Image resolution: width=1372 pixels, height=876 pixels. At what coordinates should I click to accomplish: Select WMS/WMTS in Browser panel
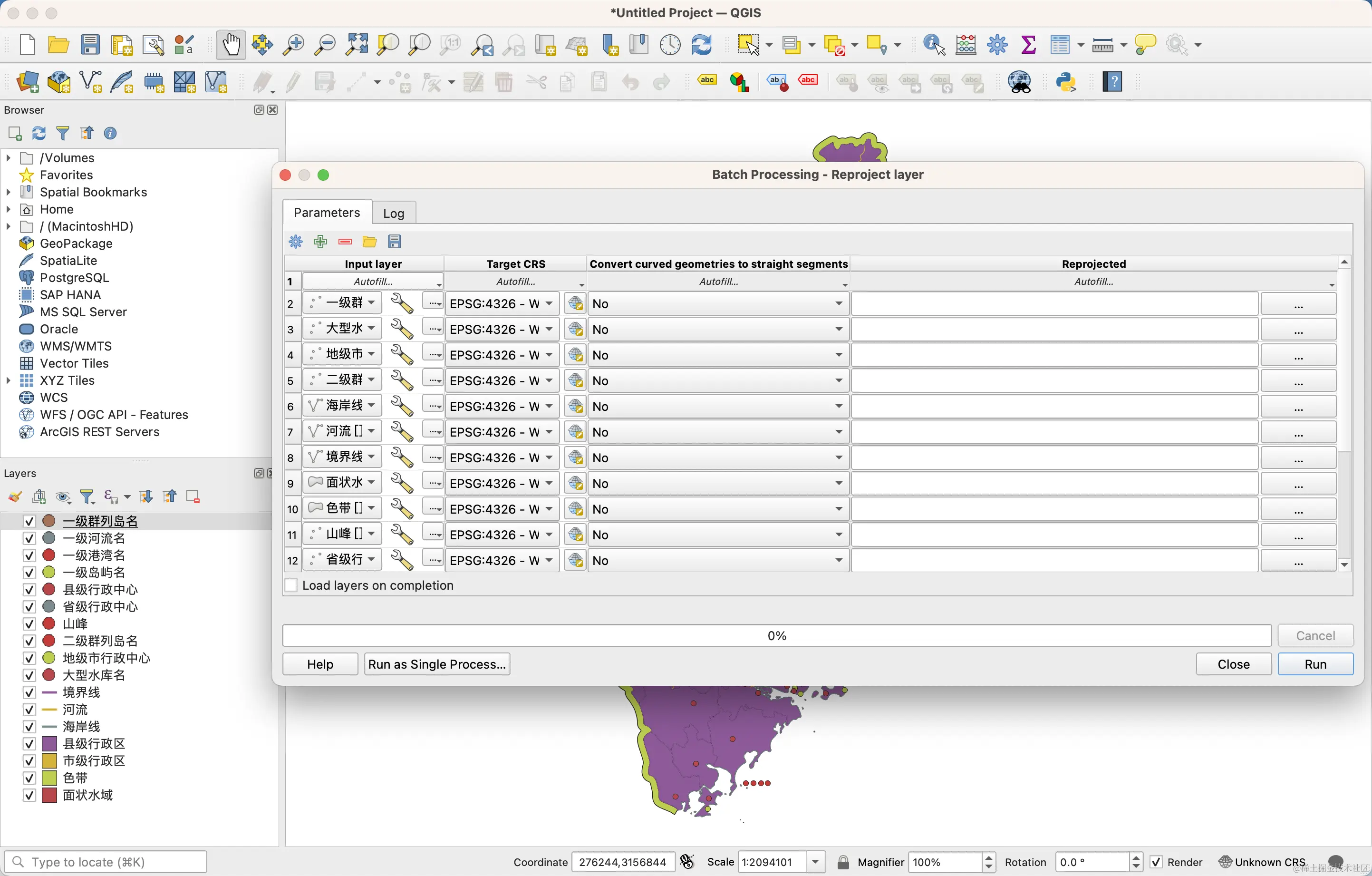[x=75, y=346]
